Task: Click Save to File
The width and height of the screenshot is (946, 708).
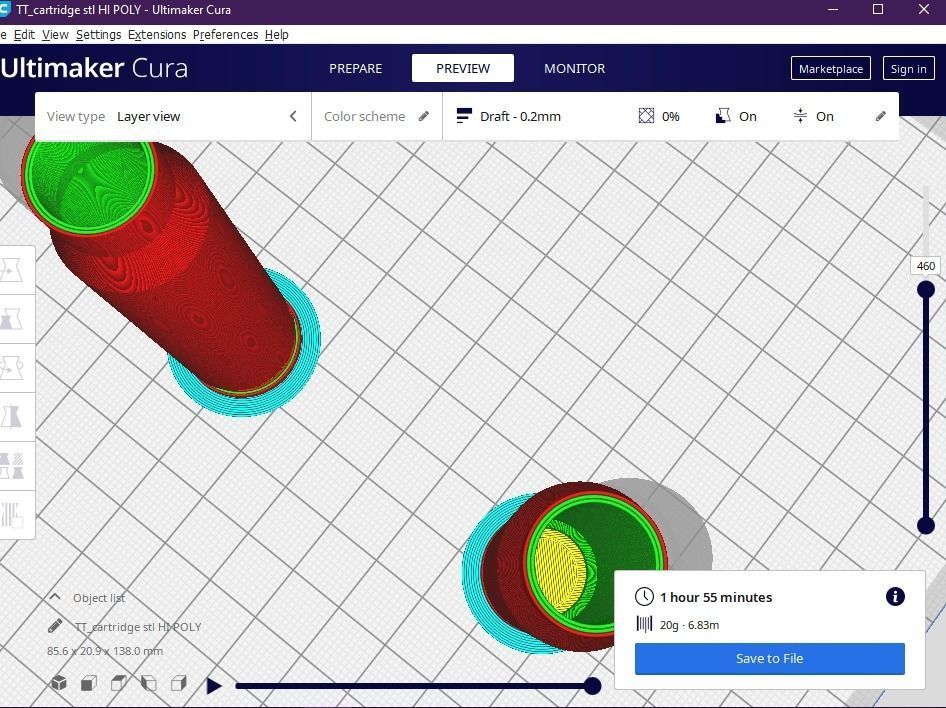Action: click(x=769, y=659)
